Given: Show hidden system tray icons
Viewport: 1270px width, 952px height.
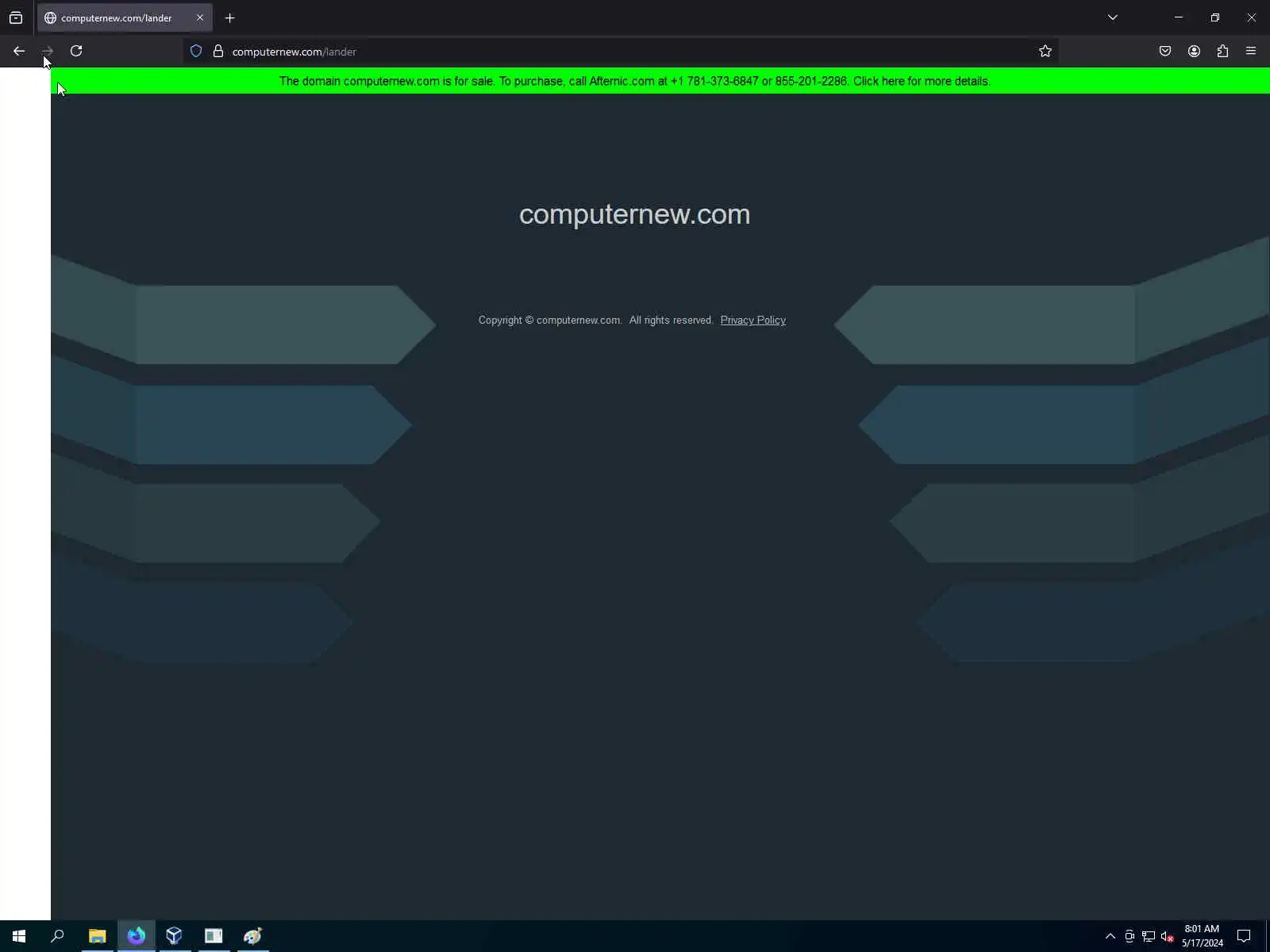Looking at the screenshot, I should coord(1110,936).
